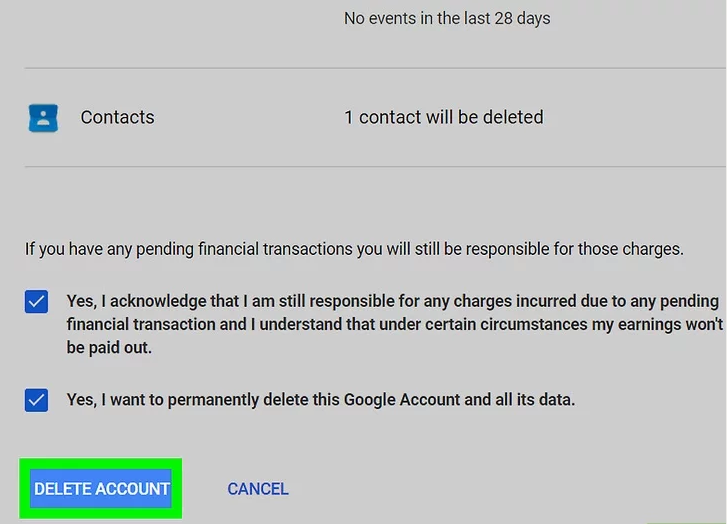
Task: Click the blue Contacts icon
Action: [43, 118]
